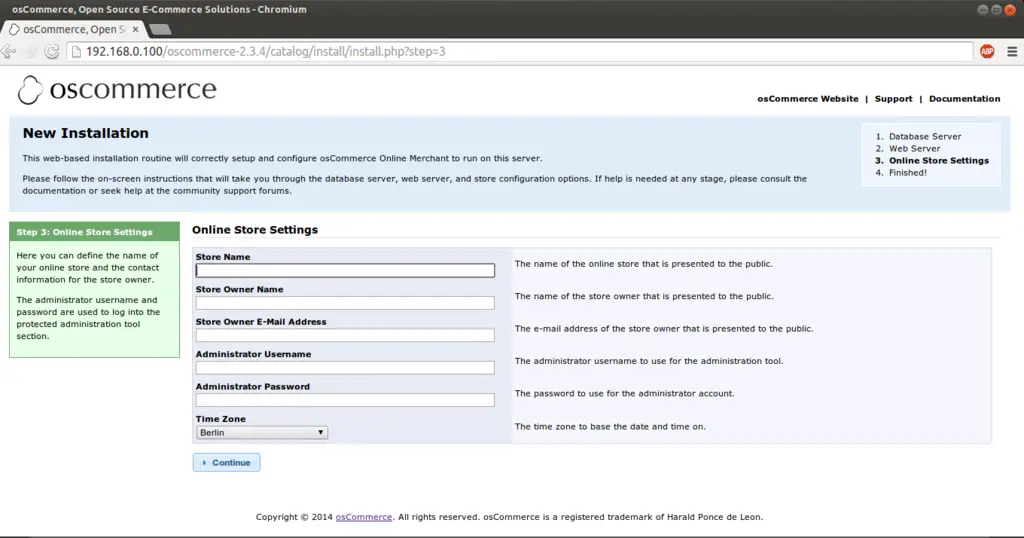Click the Continue button
The height and width of the screenshot is (538, 1024).
click(226, 462)
